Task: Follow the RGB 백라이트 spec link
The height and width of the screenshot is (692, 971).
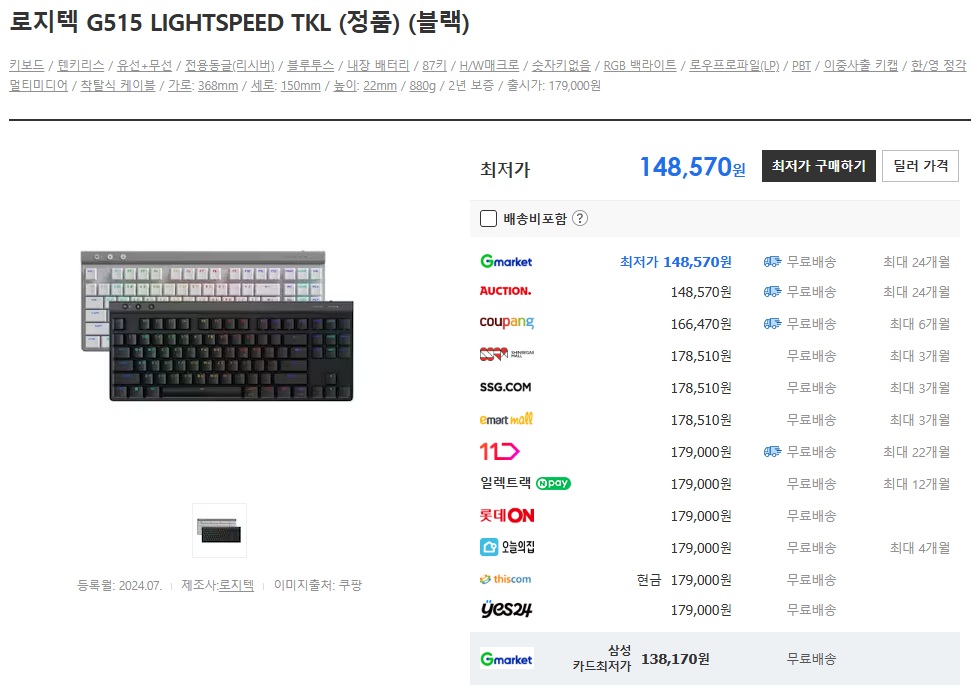Action: tap(640, 65)
